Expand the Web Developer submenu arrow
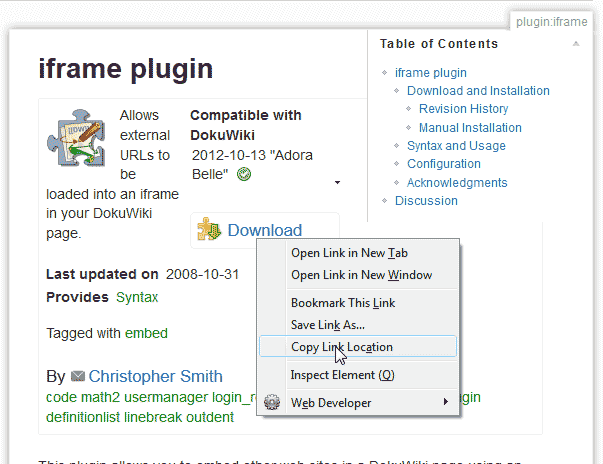603x464 pixels. click(446, 402)
